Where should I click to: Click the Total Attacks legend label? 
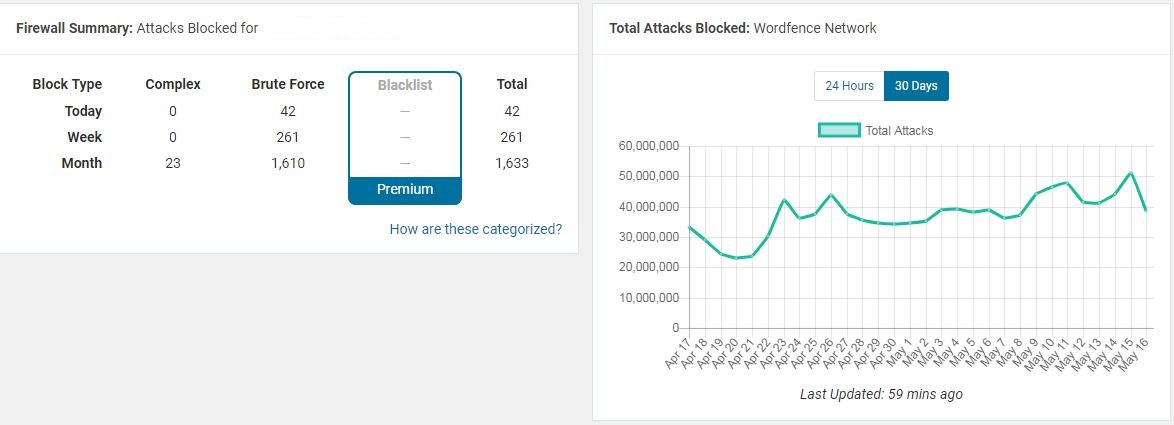click(x=899, y=130)
